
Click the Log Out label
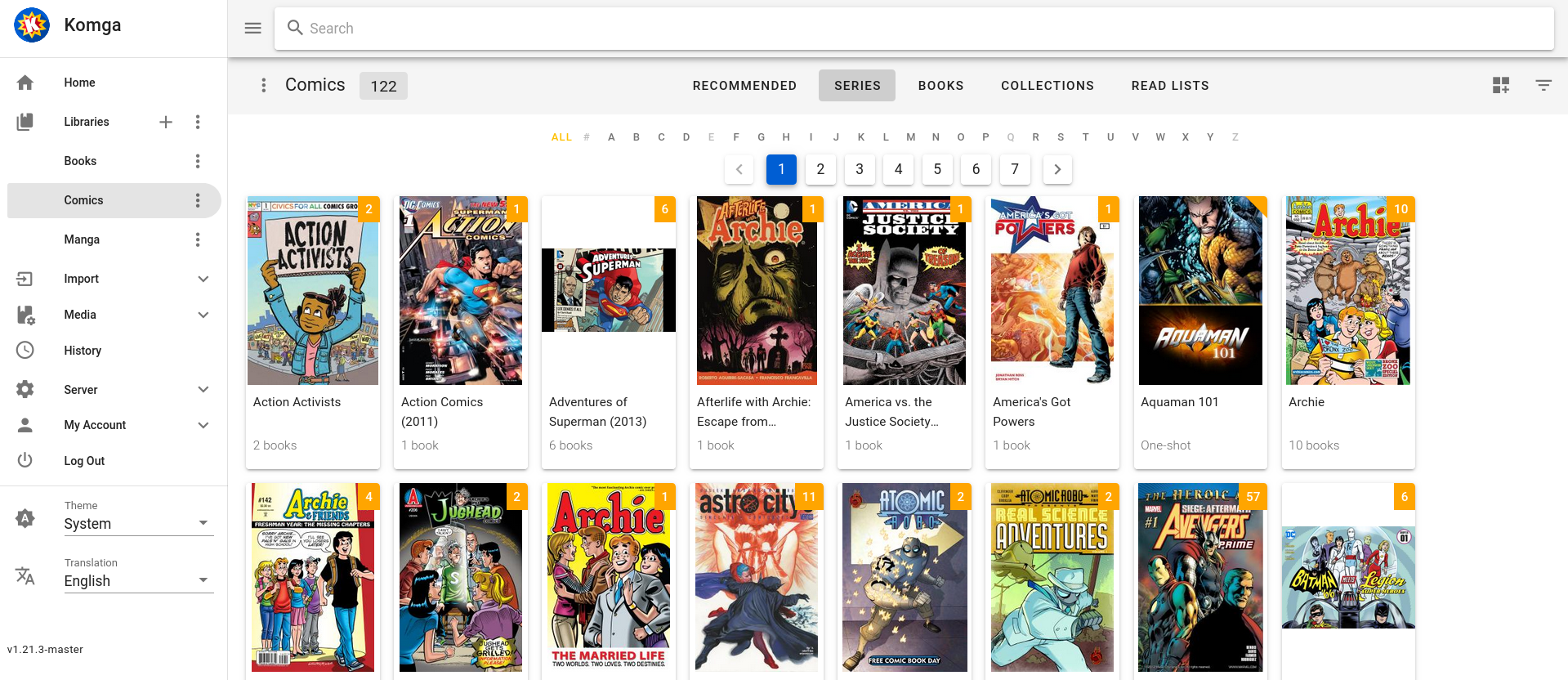[x=84, y=461]
